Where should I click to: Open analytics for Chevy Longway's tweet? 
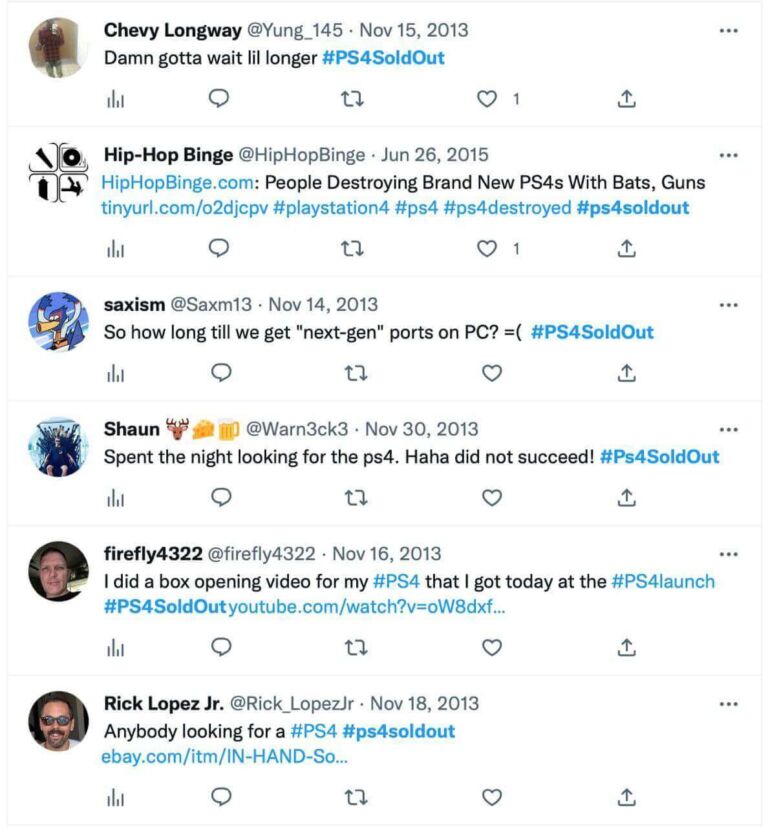(x=117, y=99)
